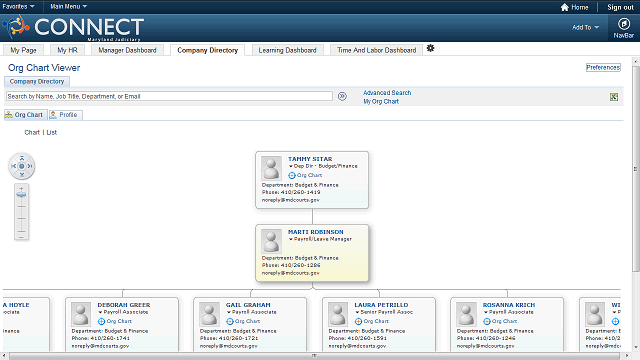Click the Home house icon
Screen dimensions: 640x360
point(564,7)
